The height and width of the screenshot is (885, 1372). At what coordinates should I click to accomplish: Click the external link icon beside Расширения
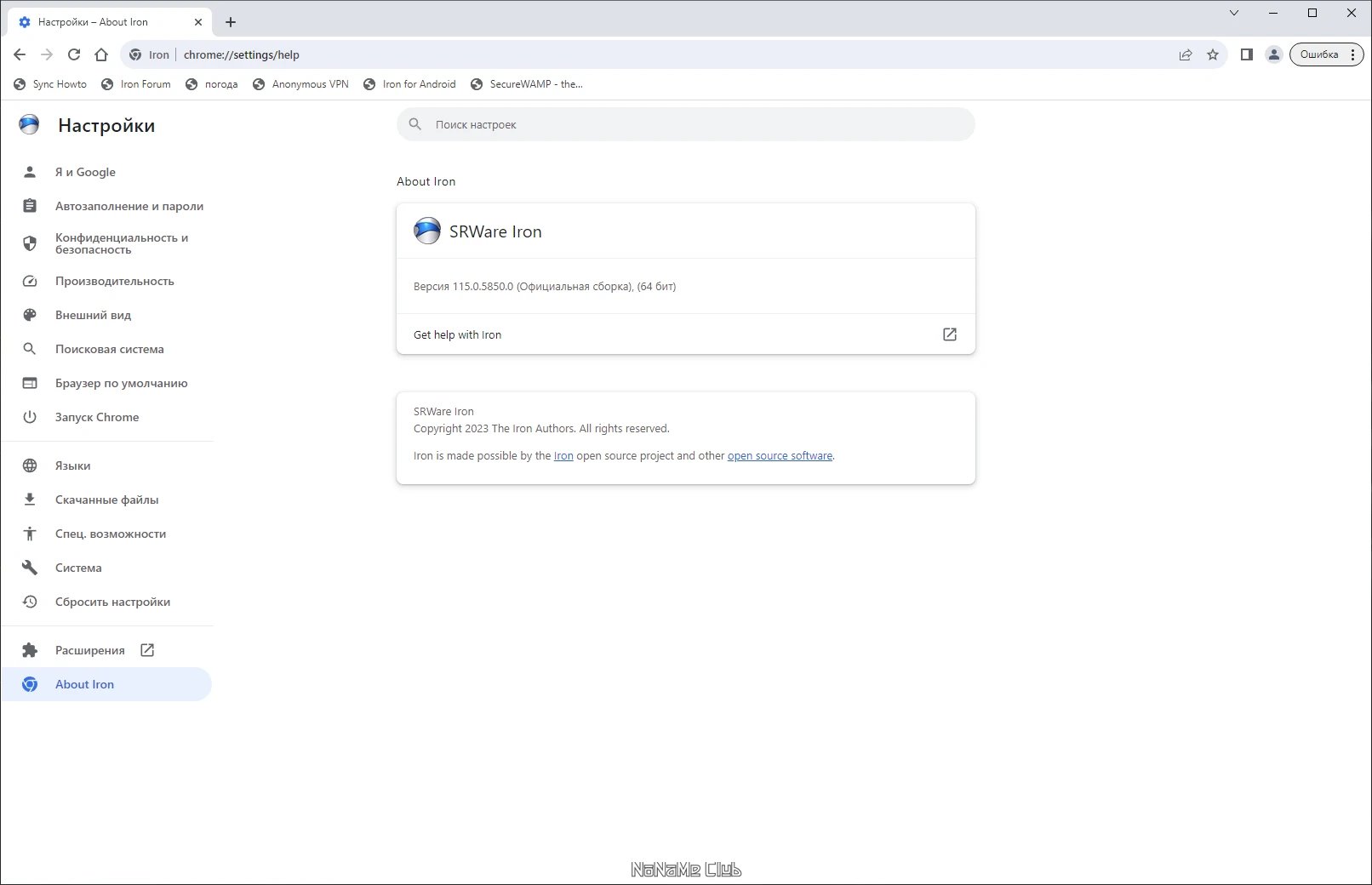(147, 650)
